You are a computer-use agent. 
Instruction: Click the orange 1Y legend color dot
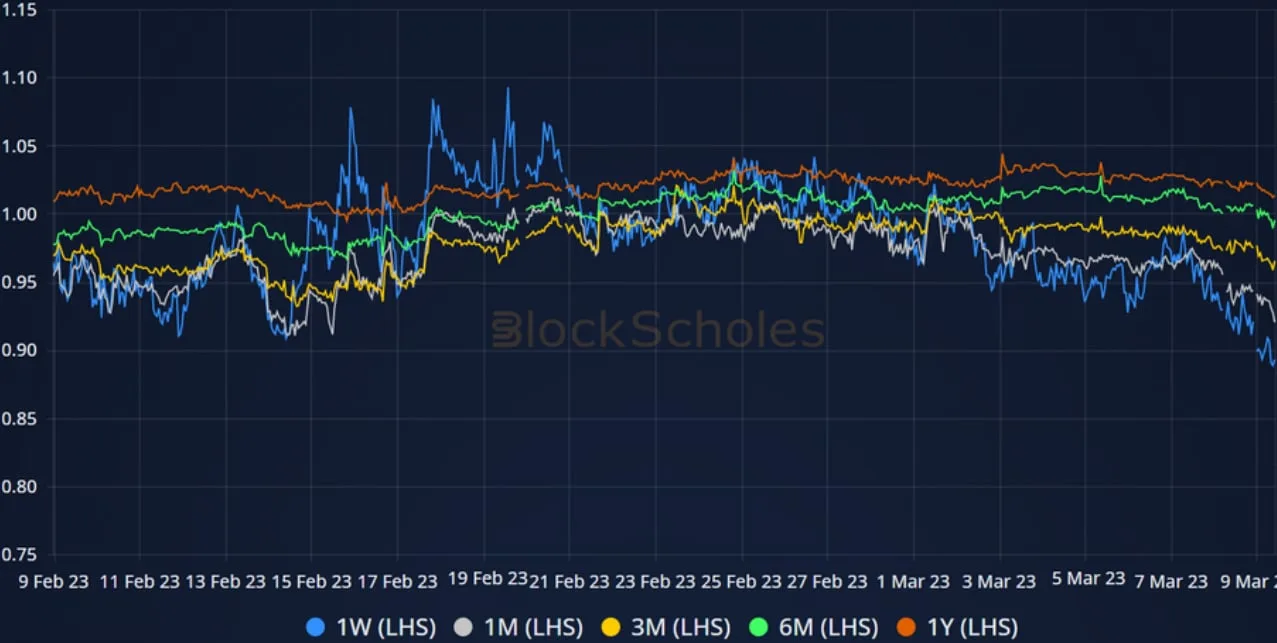coord(906,627)
